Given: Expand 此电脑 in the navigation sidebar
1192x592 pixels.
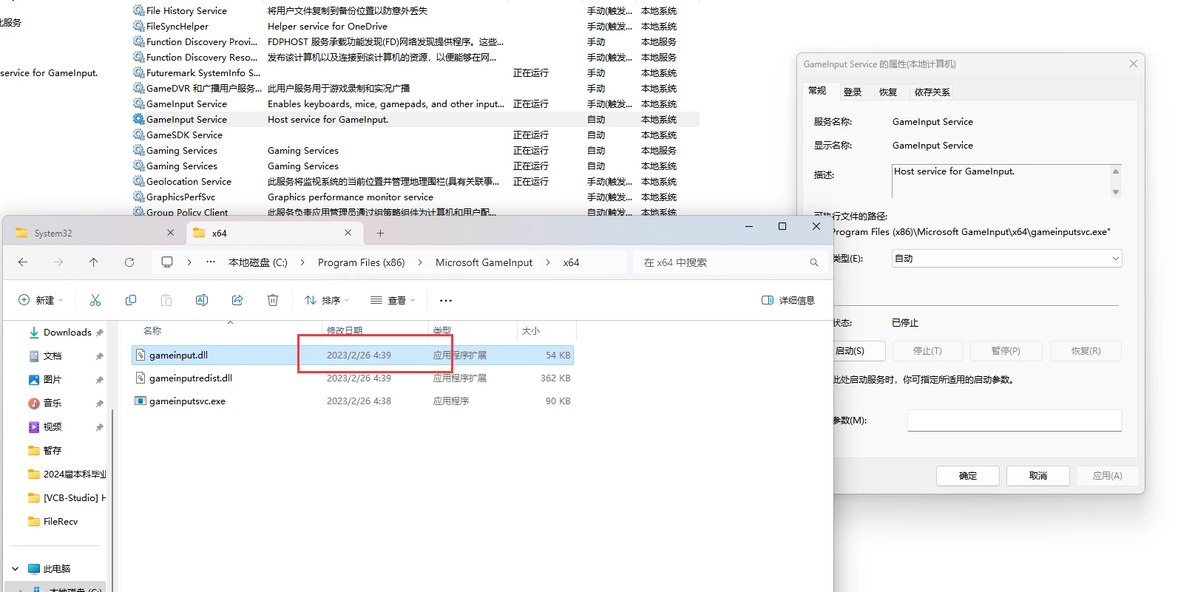Looking at the screenshot, I should [x=14, y=568].
